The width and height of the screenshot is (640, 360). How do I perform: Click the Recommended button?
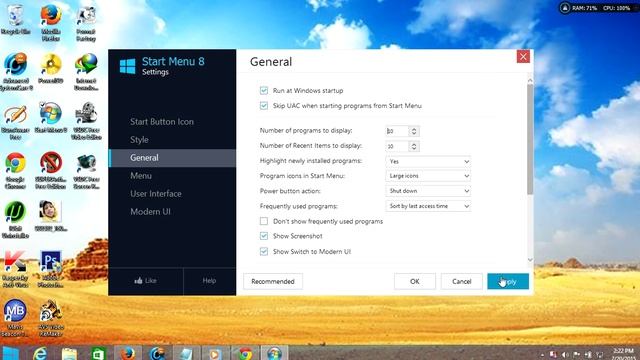click(x=273, y=282)
